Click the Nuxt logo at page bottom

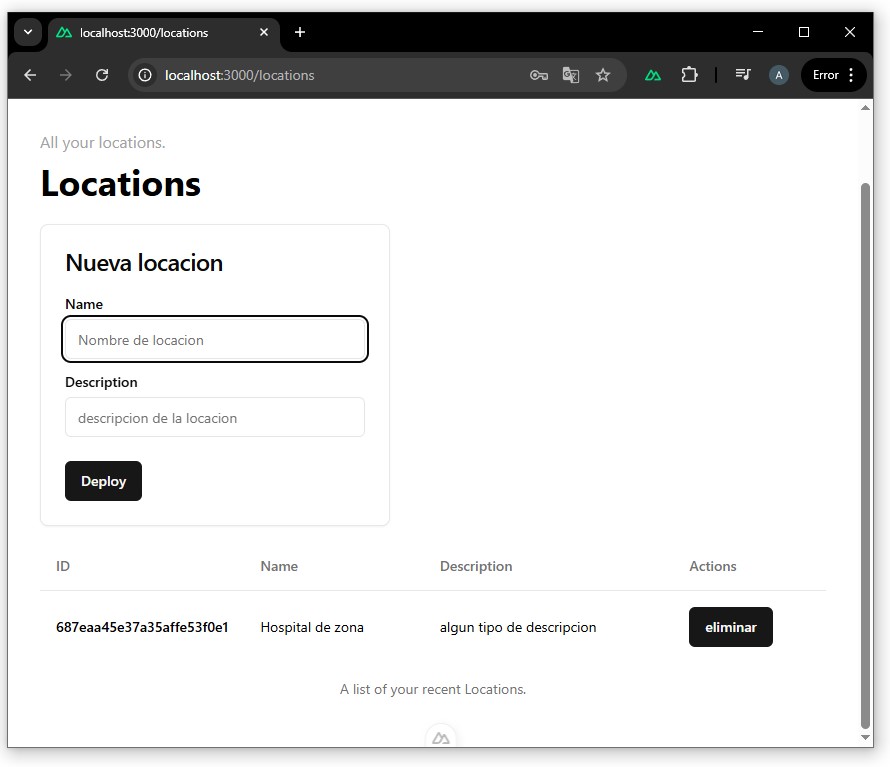pos(441,738)
